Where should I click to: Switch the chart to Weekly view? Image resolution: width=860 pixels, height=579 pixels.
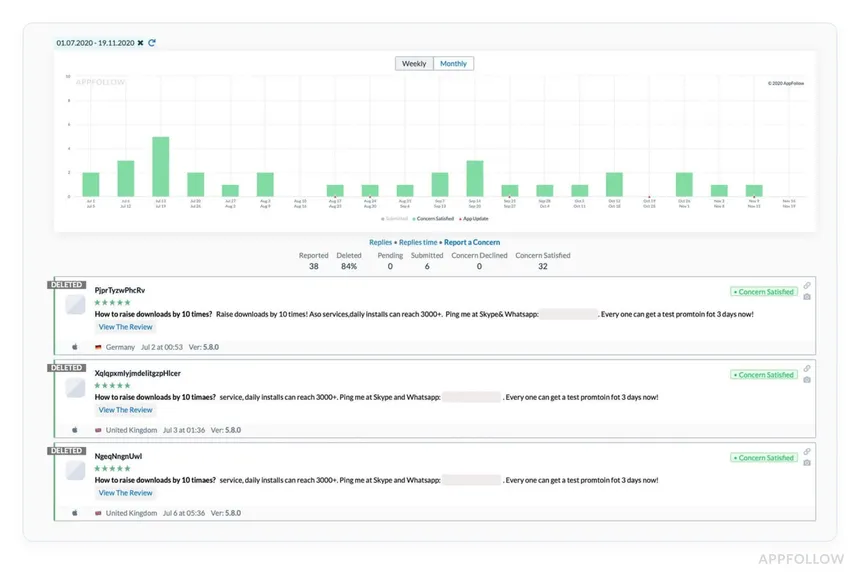(x=414, y=64)
